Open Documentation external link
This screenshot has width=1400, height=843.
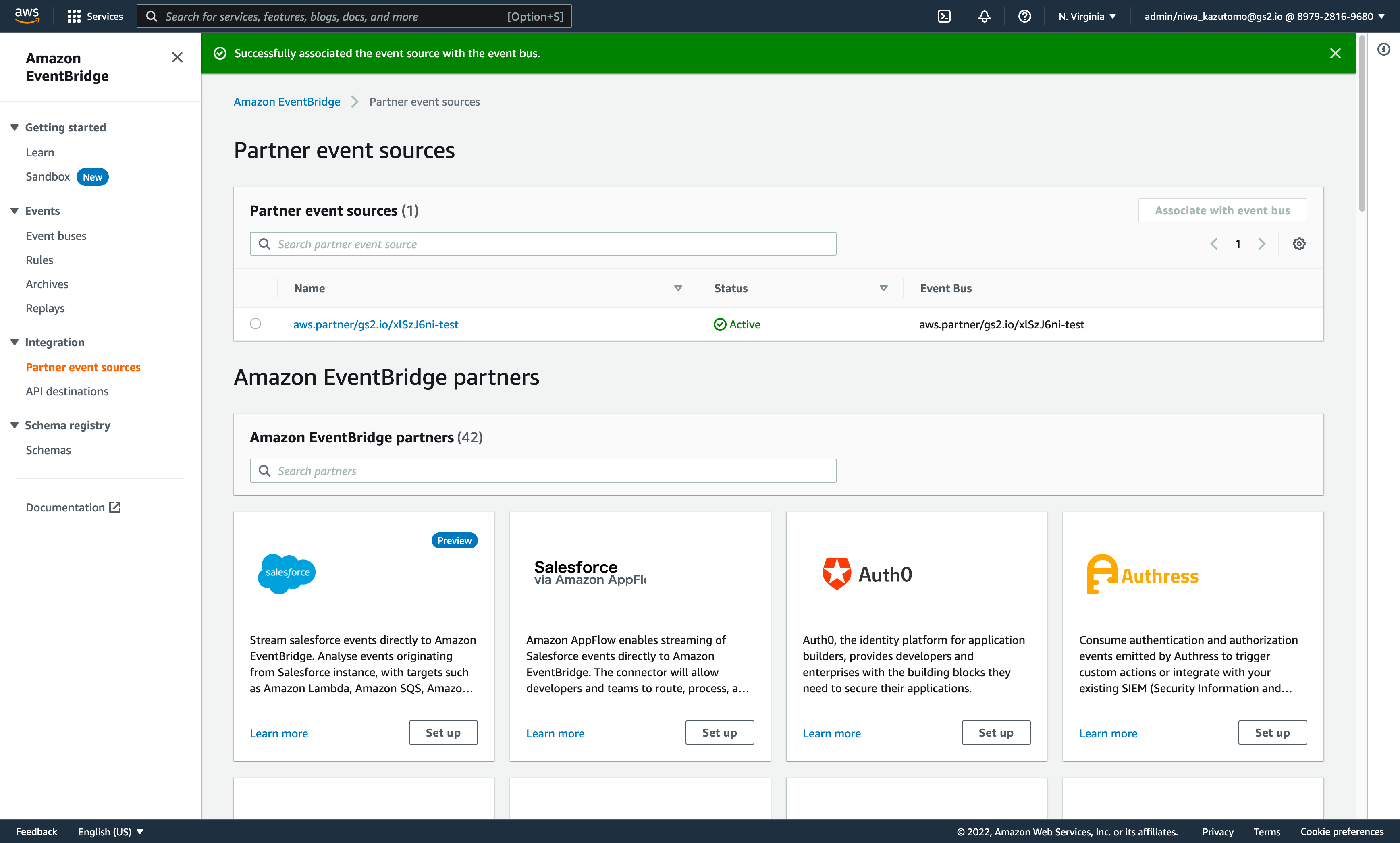[73, 507]
